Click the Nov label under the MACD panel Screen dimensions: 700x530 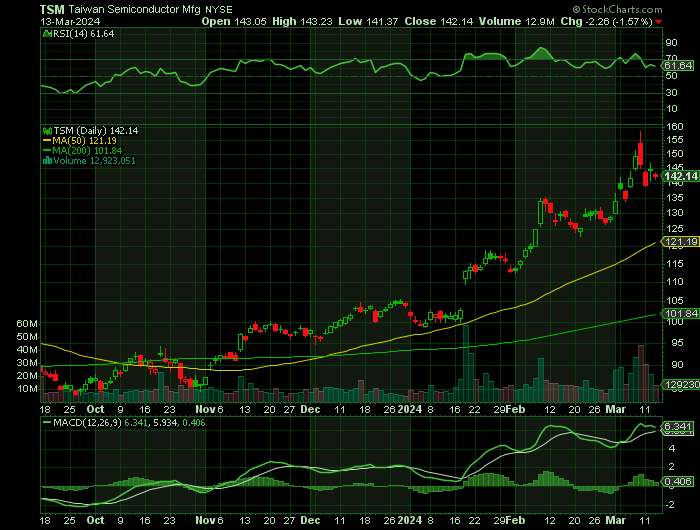coord(205,520)
